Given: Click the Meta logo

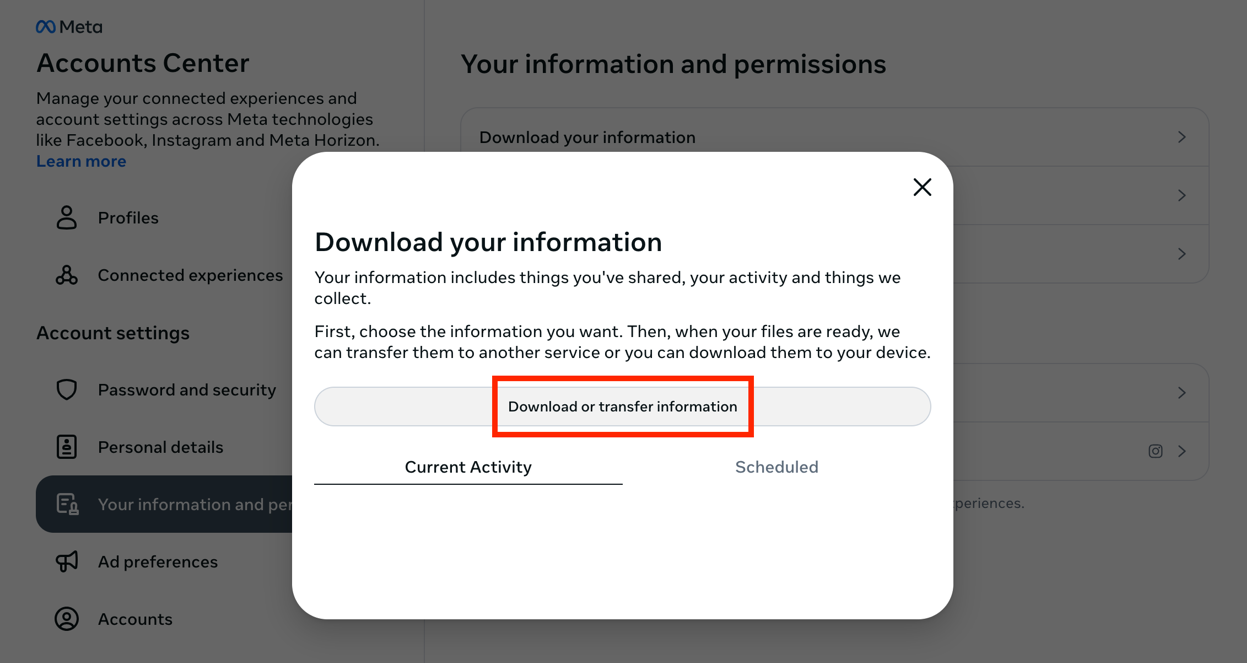Looking at the screenshot, I should pyautogui.click(x=69, y=27).
